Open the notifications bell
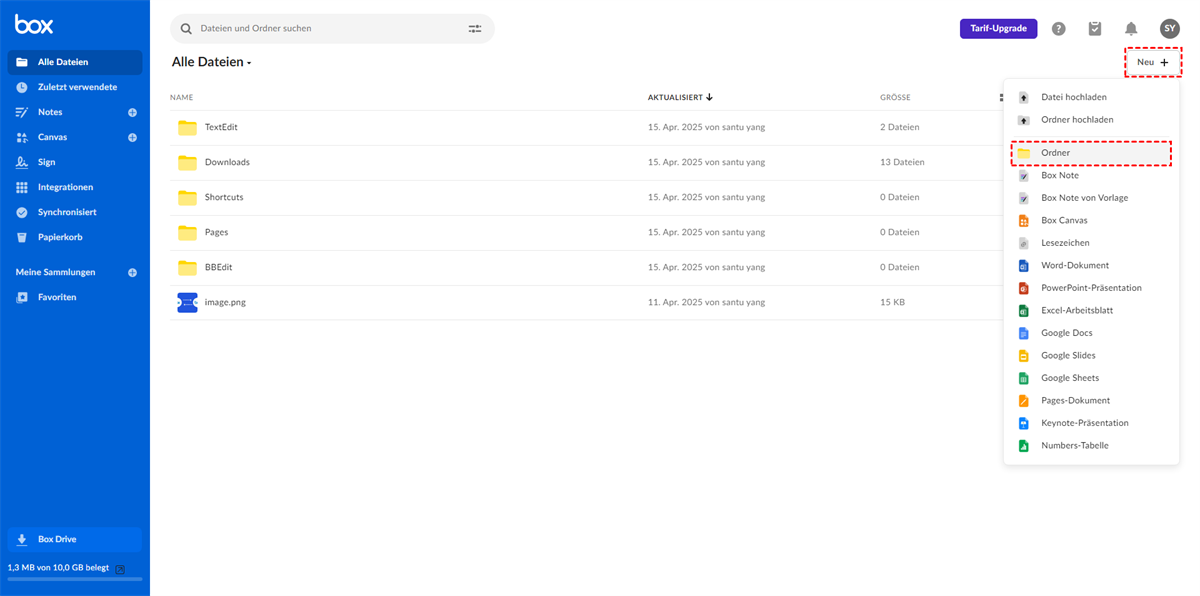Viewport: 1200px width, 596px height. point(1131,29)
